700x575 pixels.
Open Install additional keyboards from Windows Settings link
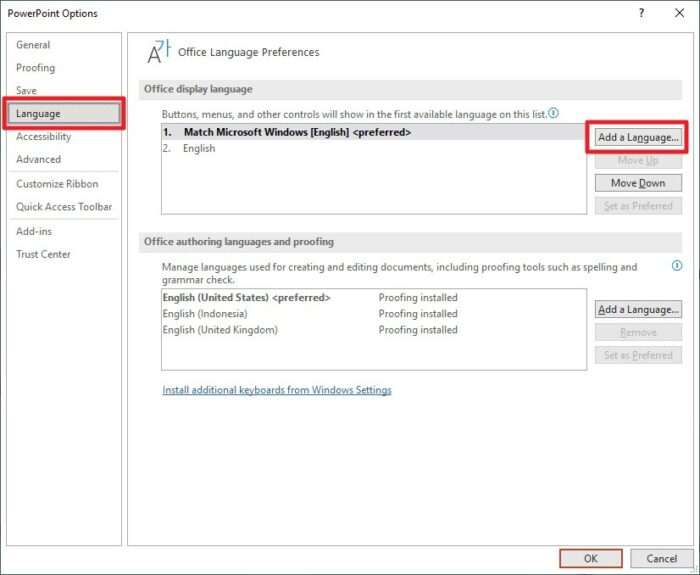pyautogui.click(x=277, y=390)
